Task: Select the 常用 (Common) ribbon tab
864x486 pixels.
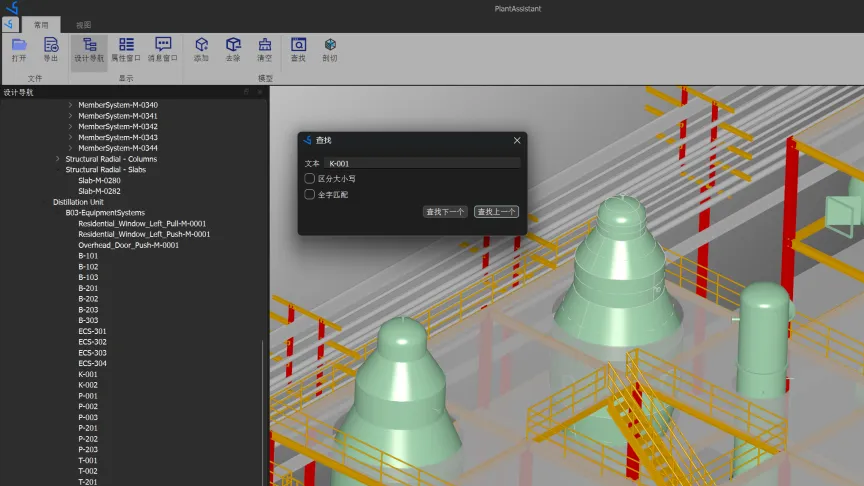Action: (x=40, y=24)
